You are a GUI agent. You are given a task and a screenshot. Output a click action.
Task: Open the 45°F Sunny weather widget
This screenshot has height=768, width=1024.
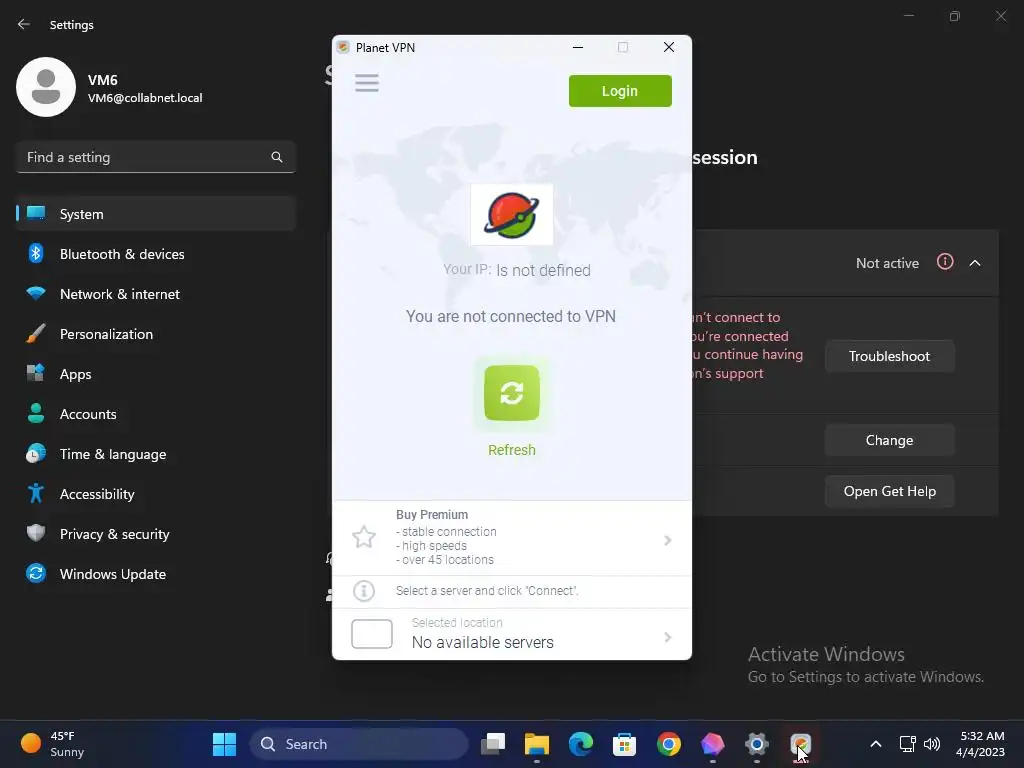point(52,744)
